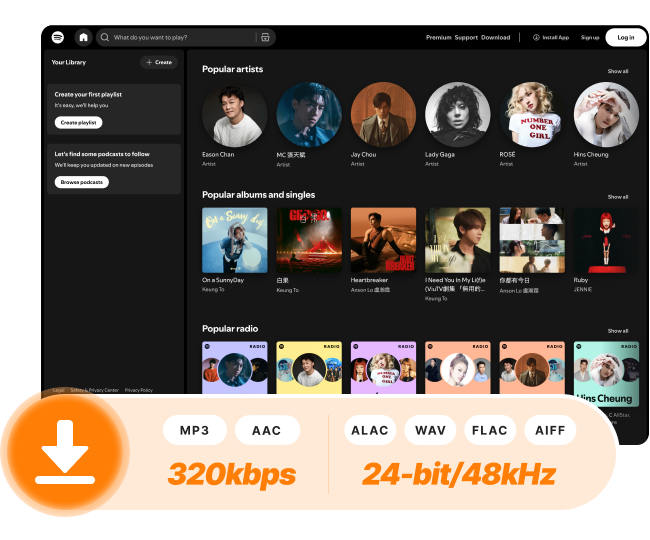
Task: Open the purple radio card first in row
Action: (235, 367)
